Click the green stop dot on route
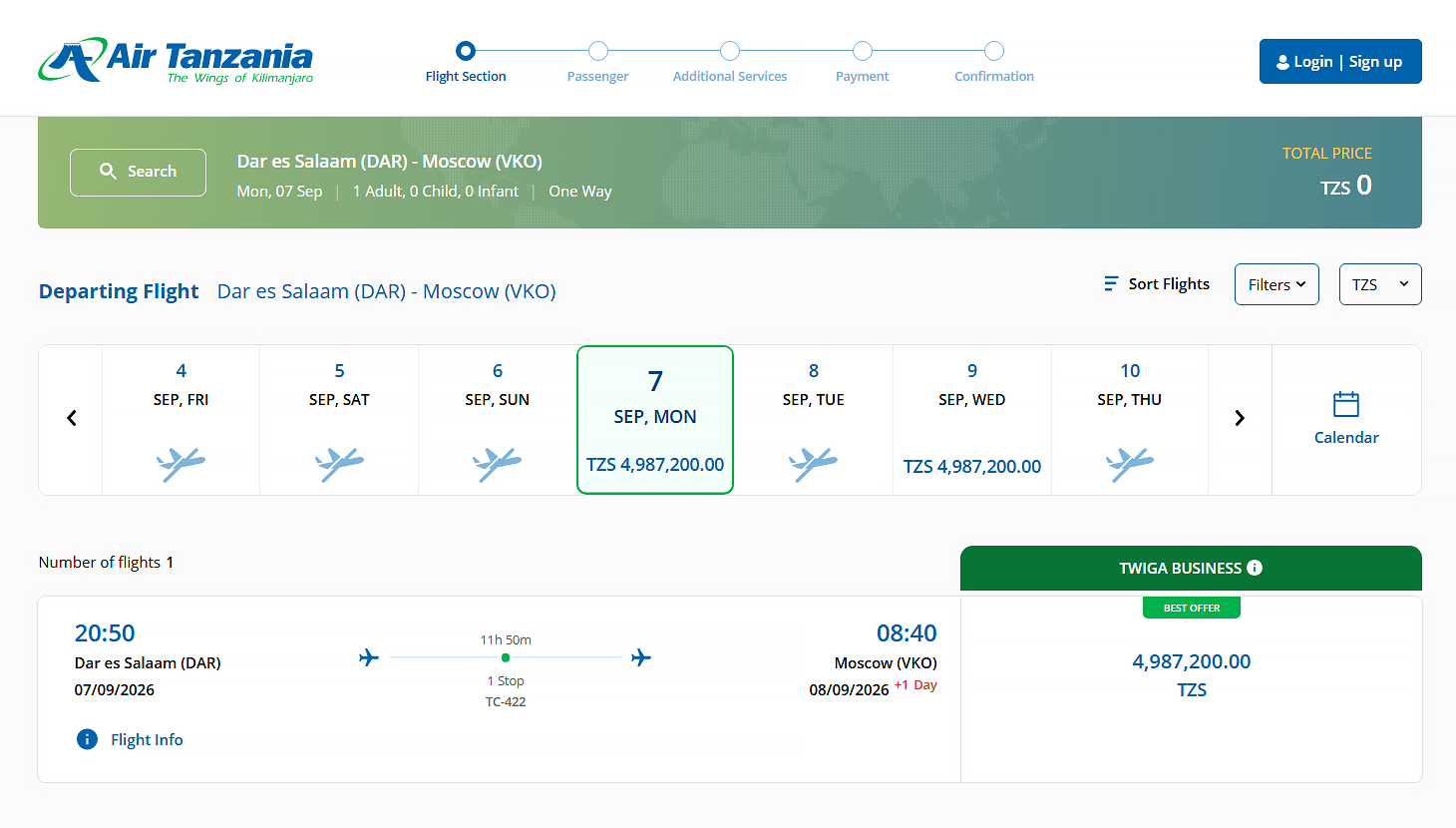This screenshot has height=828, width=1456. [x=506, y=657]
